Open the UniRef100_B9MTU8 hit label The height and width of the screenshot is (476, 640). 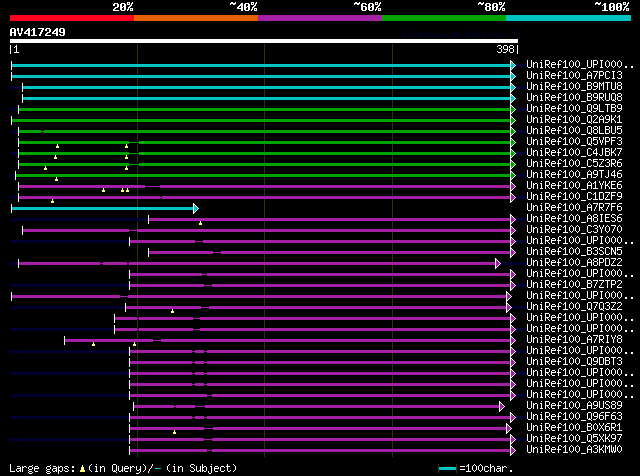coord(574,87)
